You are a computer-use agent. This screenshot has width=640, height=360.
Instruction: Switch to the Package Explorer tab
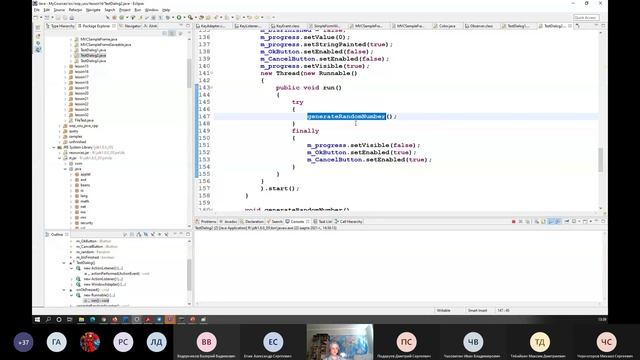point(96,26)
